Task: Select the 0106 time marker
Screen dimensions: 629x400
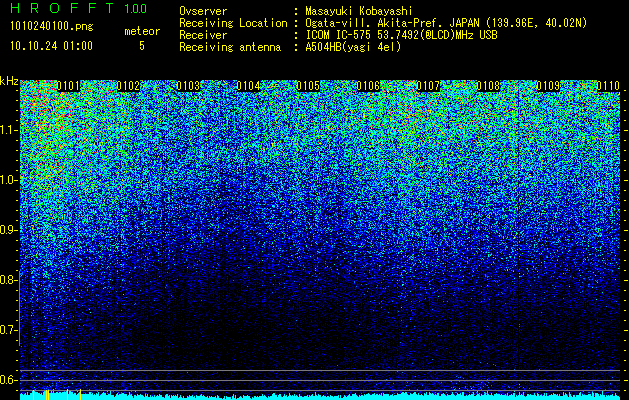Action: 368,86
